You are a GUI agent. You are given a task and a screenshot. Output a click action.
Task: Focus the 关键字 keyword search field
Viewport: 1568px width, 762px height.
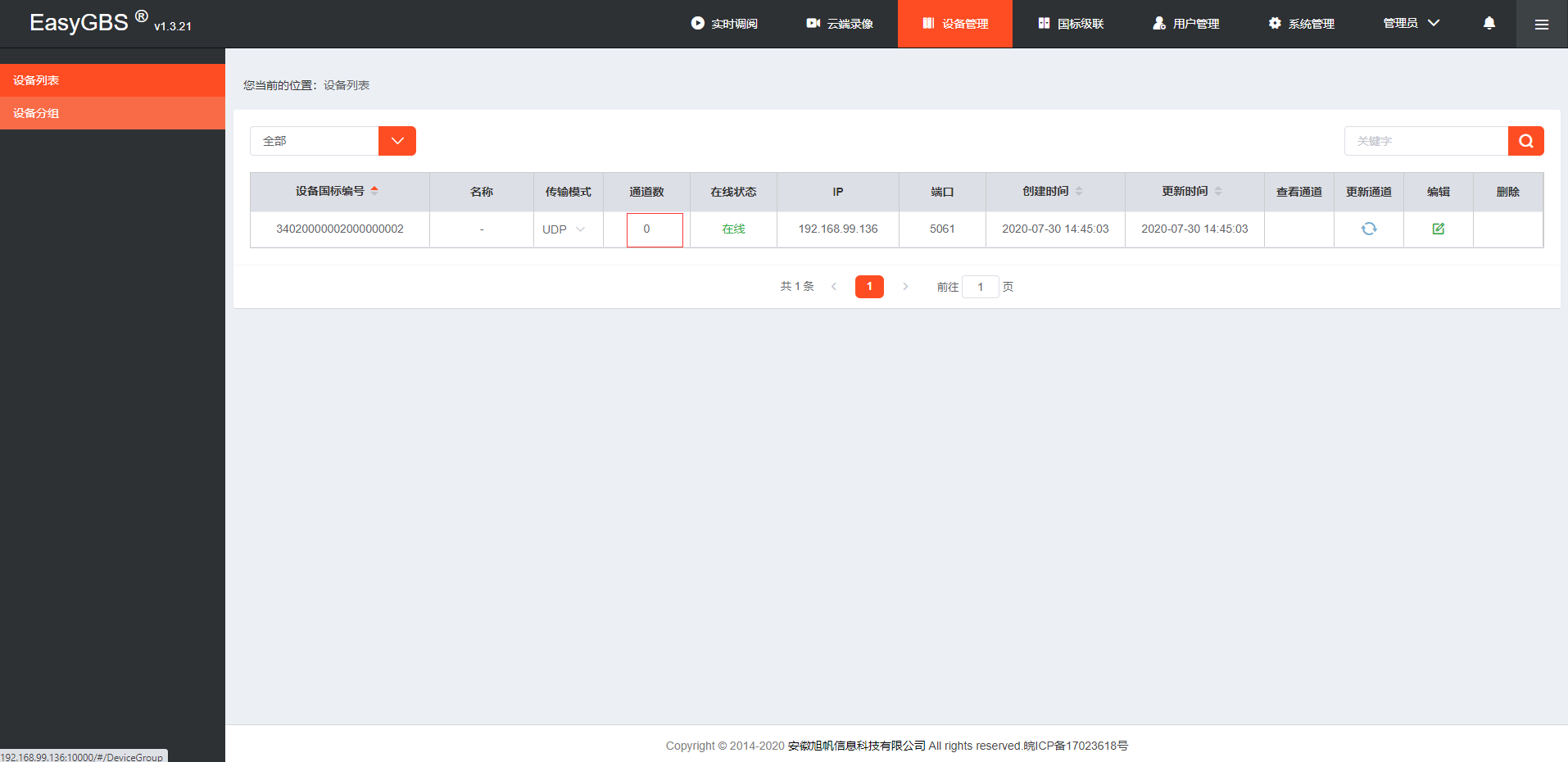[x=1426, y=141]
